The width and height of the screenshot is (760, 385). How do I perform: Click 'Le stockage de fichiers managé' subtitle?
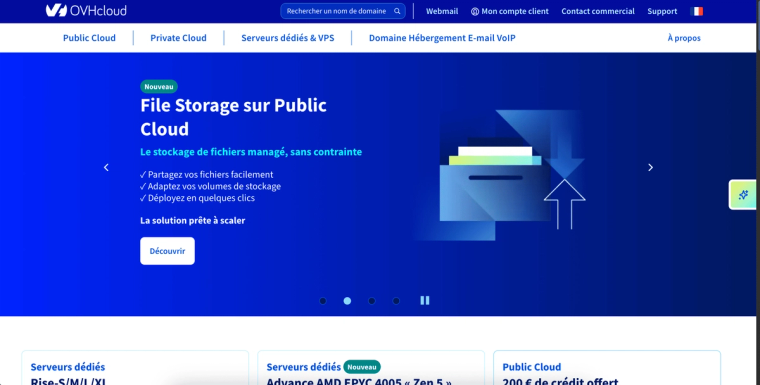(251, 152)
